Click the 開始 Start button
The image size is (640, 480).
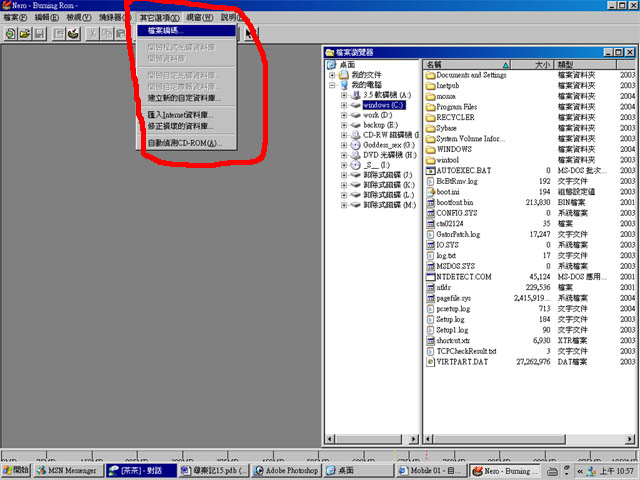[x=16, y=471]
